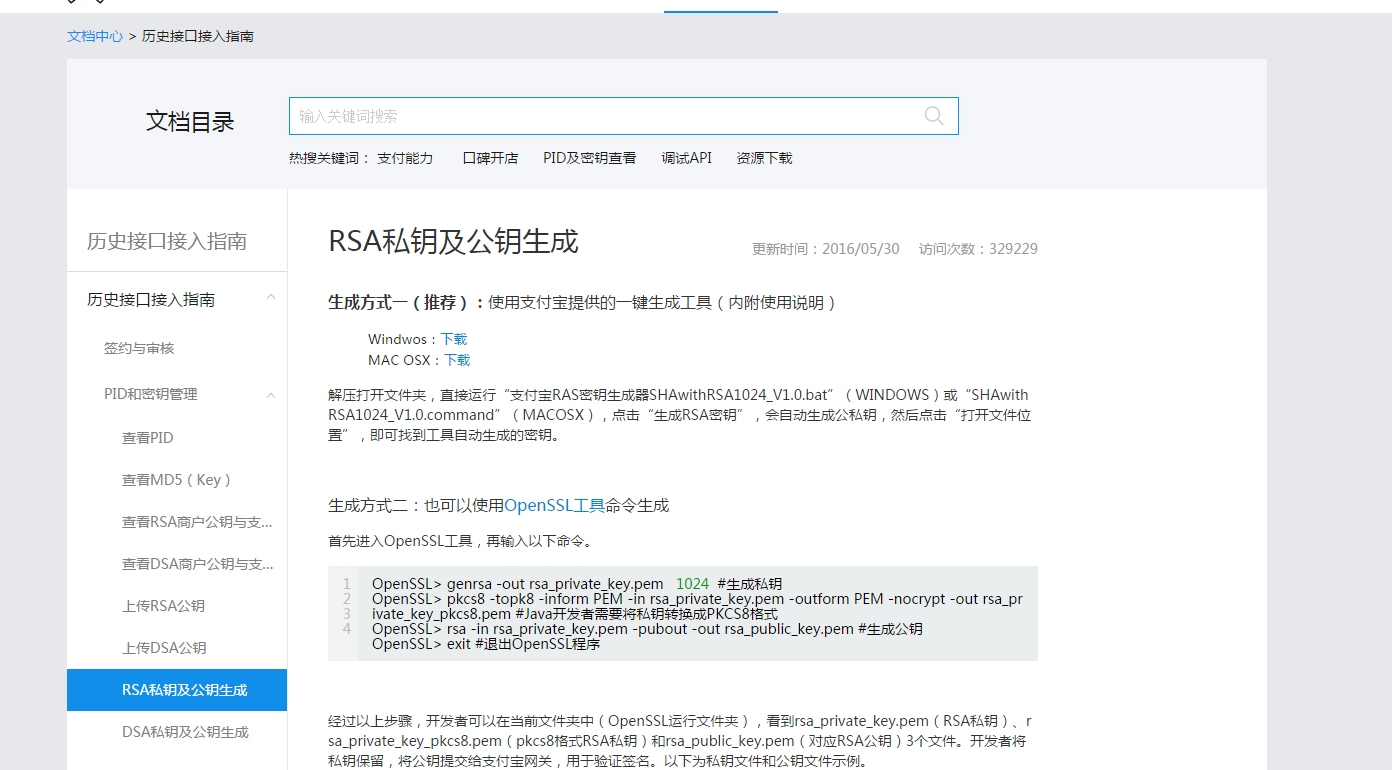Screen dimensions: 1392x770
Task: Click the MAC OSX 下载 link
Action: [x=457, y=360]
